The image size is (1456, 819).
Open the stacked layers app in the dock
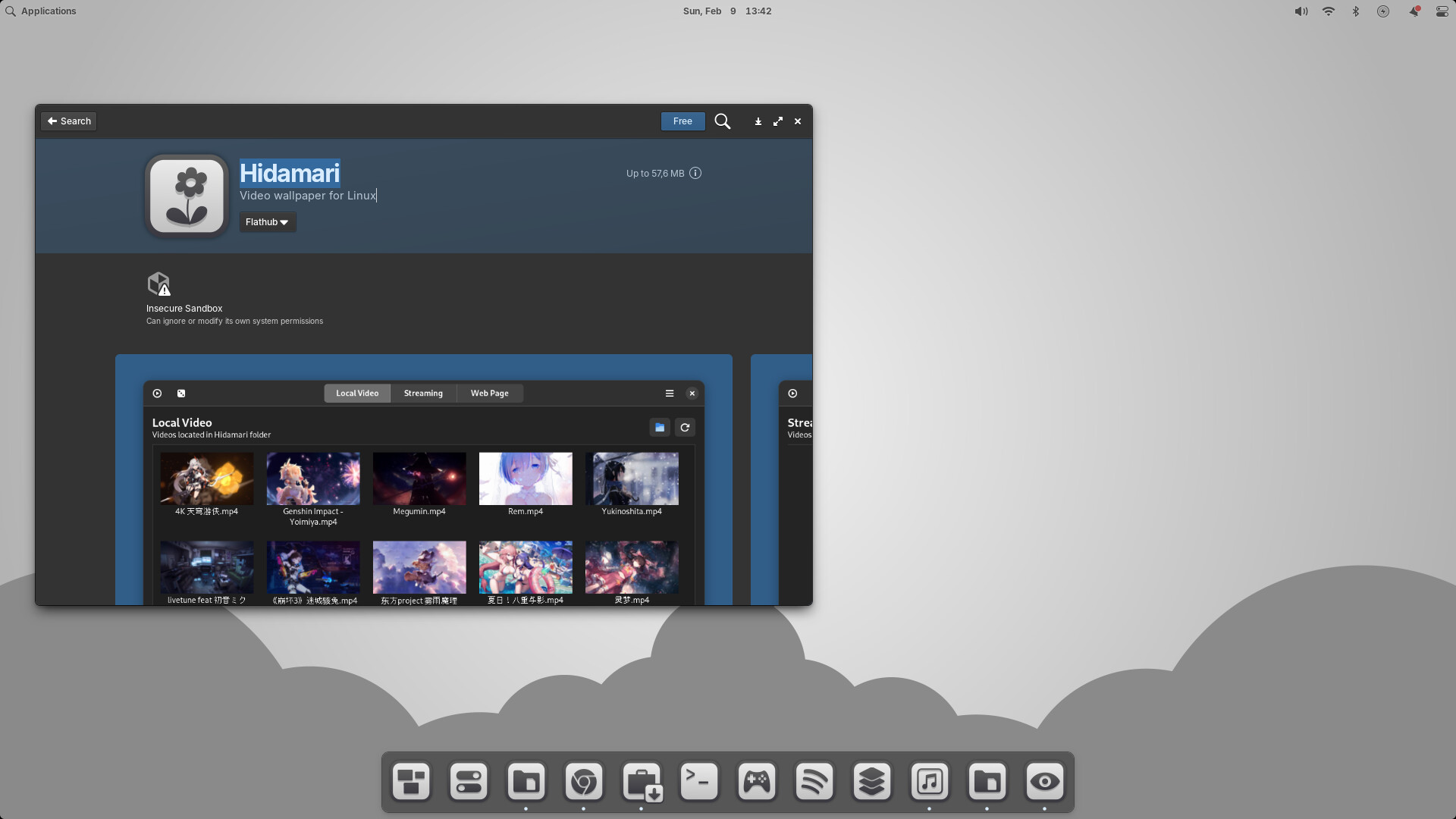(872, 782)
